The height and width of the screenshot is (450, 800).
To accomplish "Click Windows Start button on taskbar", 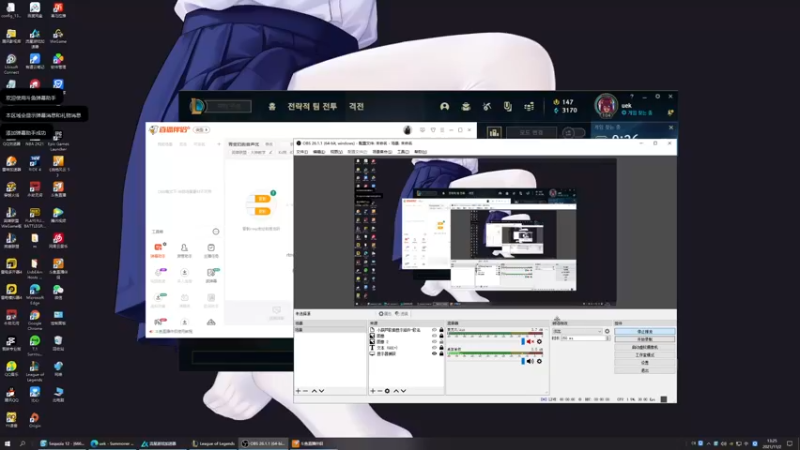I will (x=7, y=443).
